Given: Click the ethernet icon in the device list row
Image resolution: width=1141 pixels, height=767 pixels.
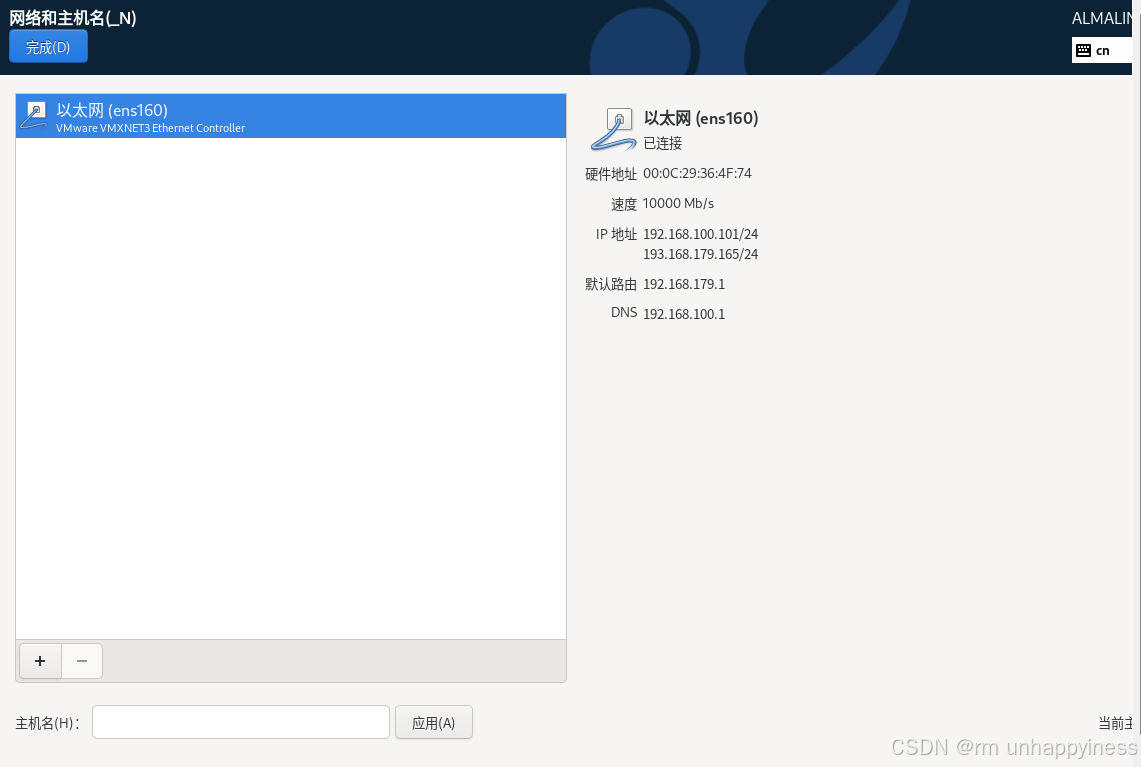Looking at the screenshot, I should 33,116.
